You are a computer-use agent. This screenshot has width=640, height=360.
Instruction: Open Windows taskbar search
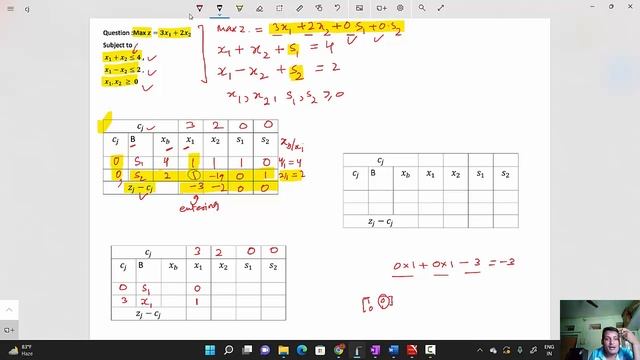click(x=229, y=350)
